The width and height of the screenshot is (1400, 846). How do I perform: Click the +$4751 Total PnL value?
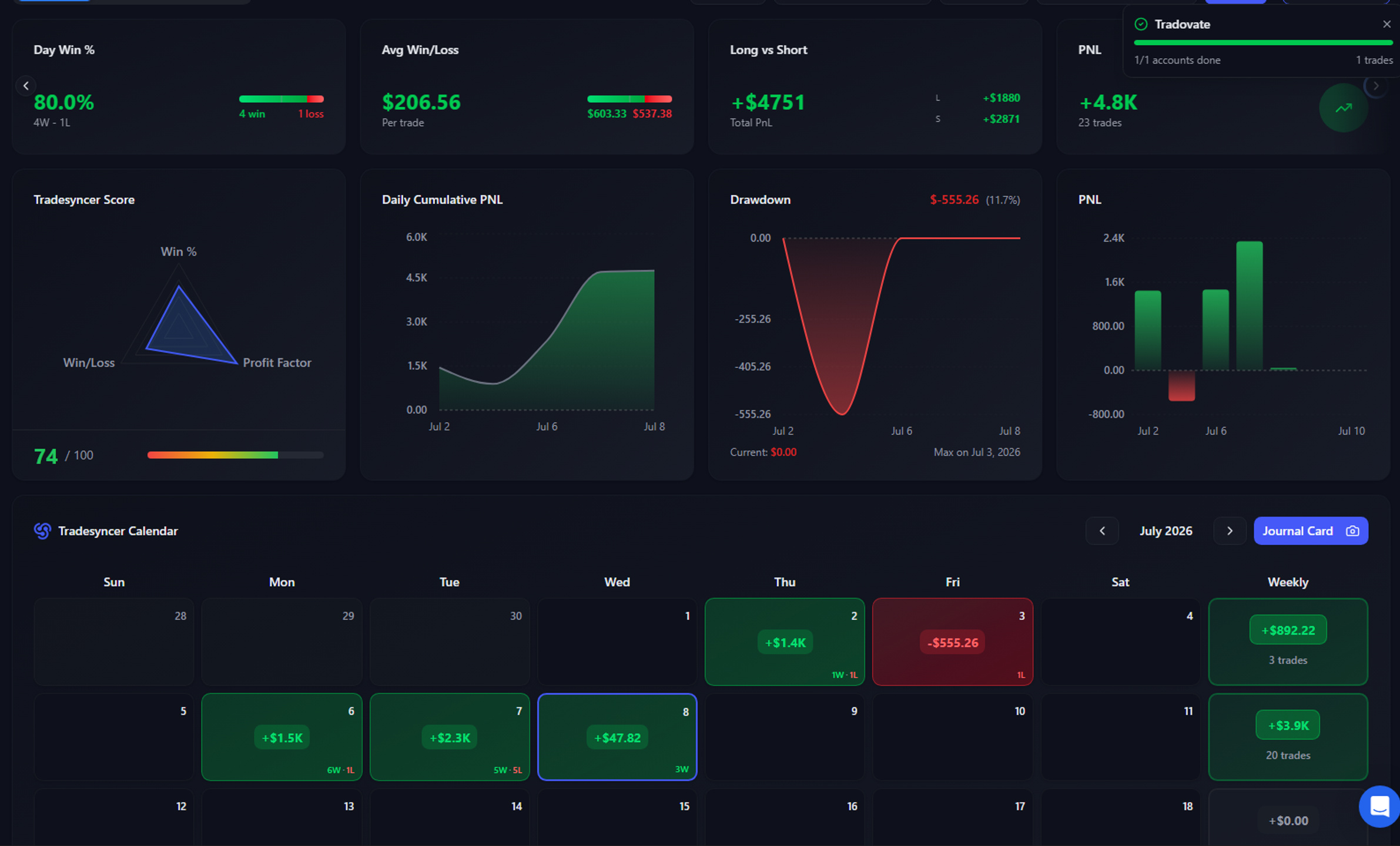click(768, 102)
